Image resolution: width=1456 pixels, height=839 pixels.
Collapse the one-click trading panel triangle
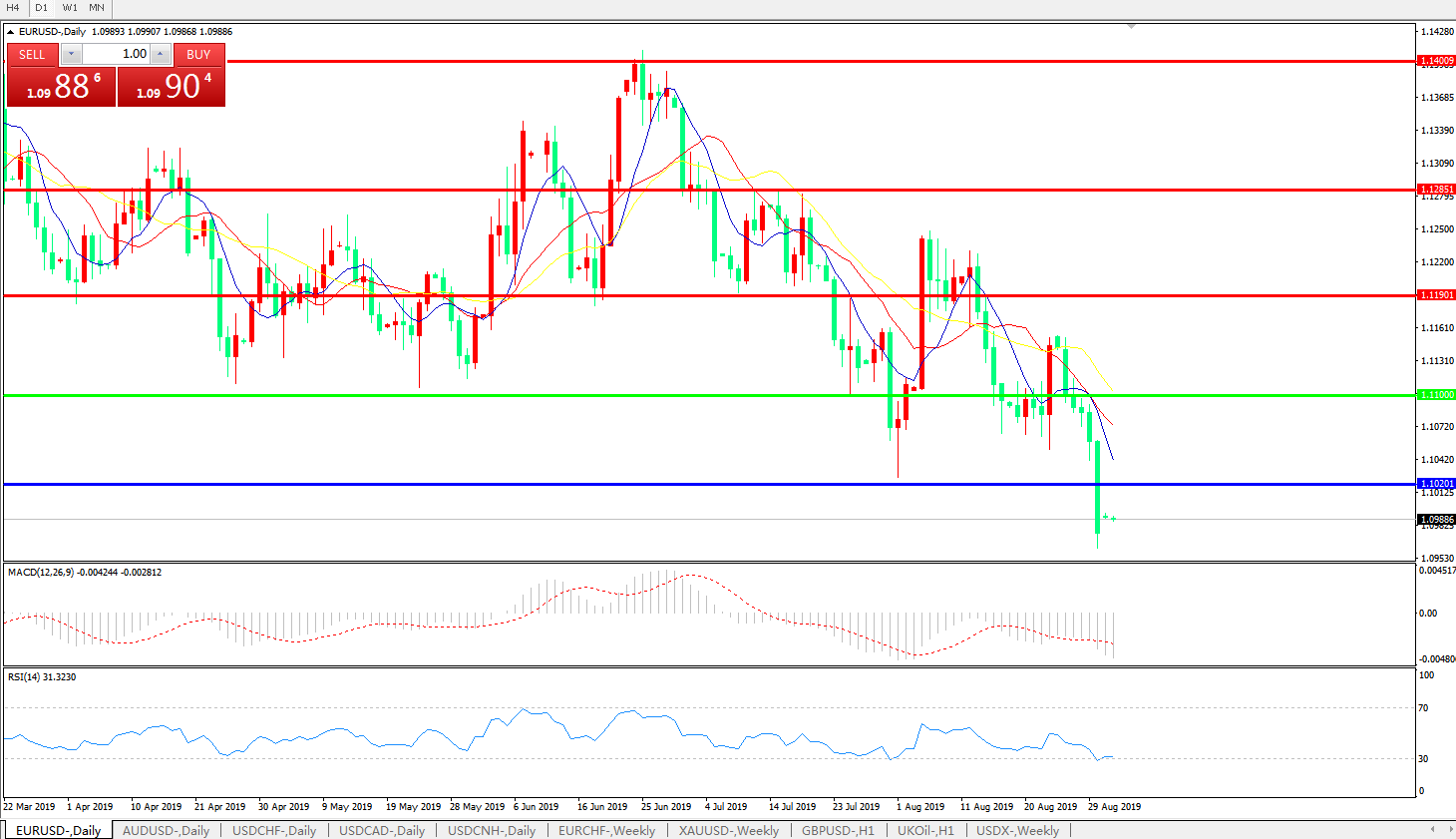pos(11,32)
